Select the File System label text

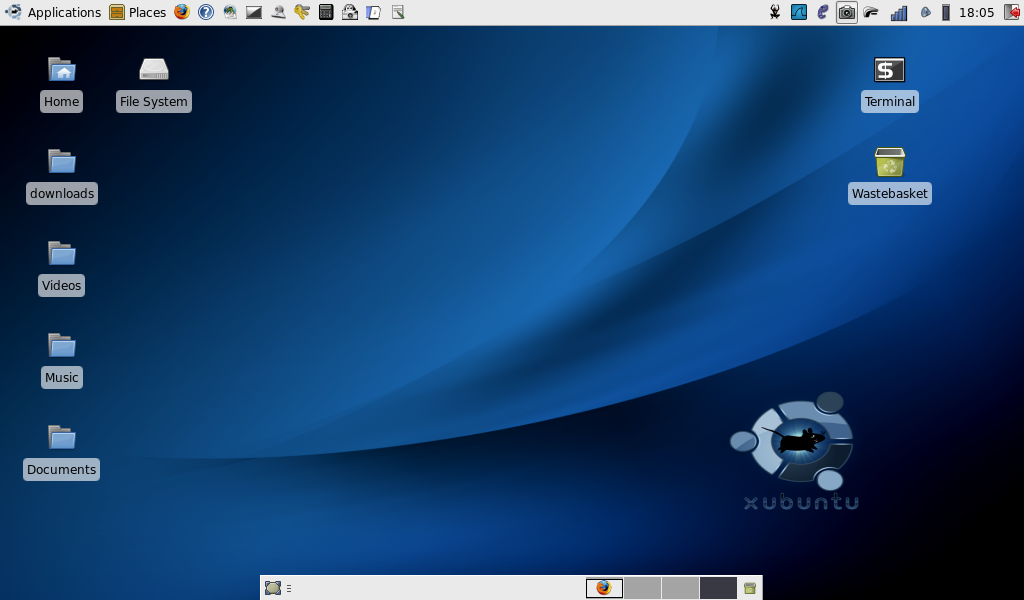pos(153,102)
